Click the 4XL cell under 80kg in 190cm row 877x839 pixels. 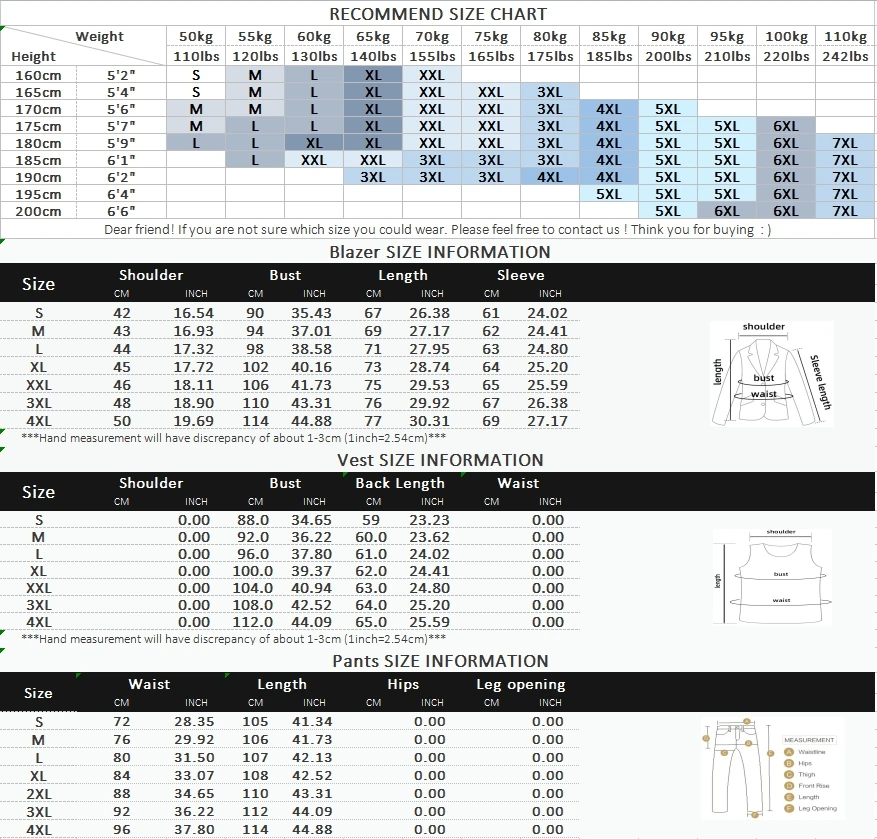(550, 177)
